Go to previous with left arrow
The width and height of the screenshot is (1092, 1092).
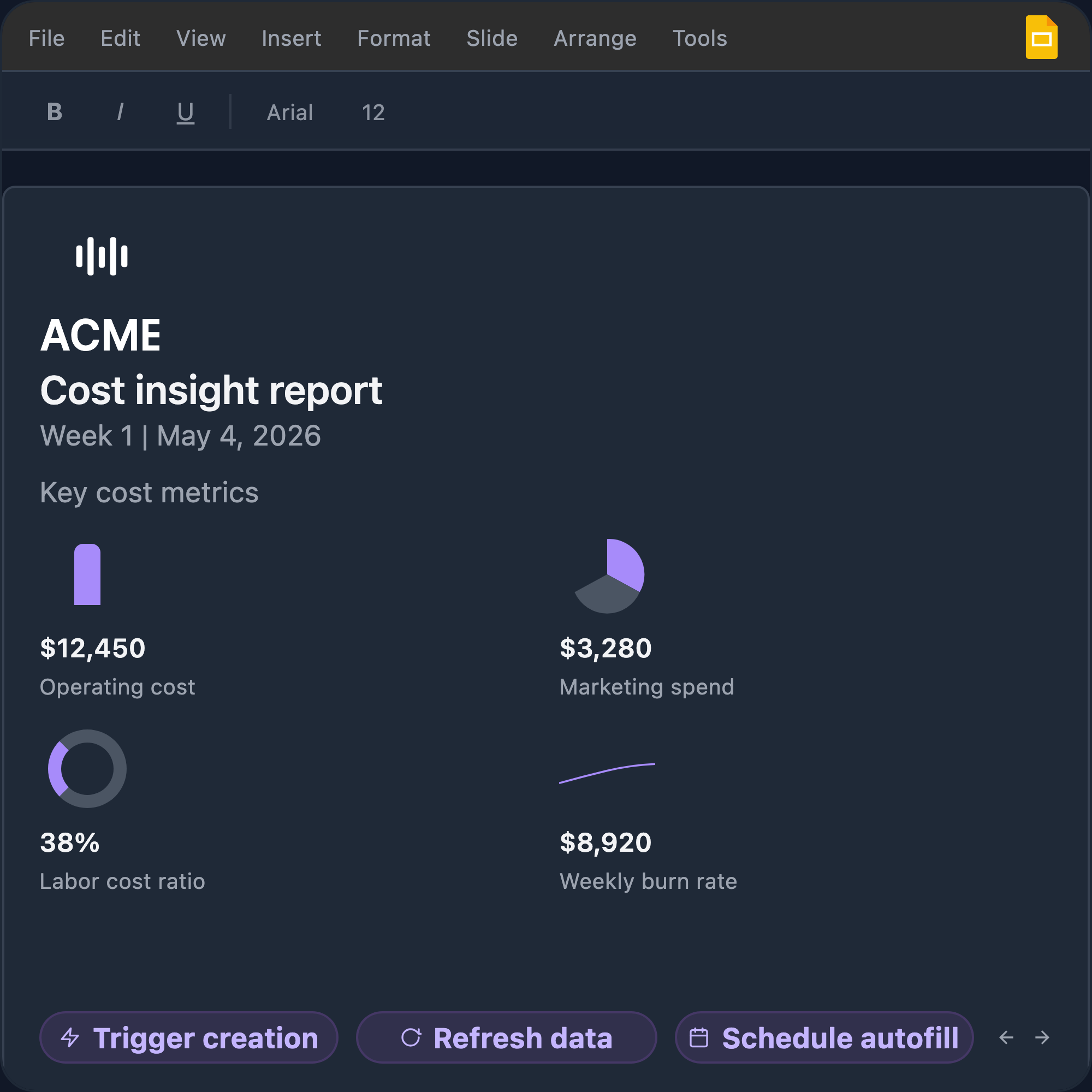[1006, 1037]
